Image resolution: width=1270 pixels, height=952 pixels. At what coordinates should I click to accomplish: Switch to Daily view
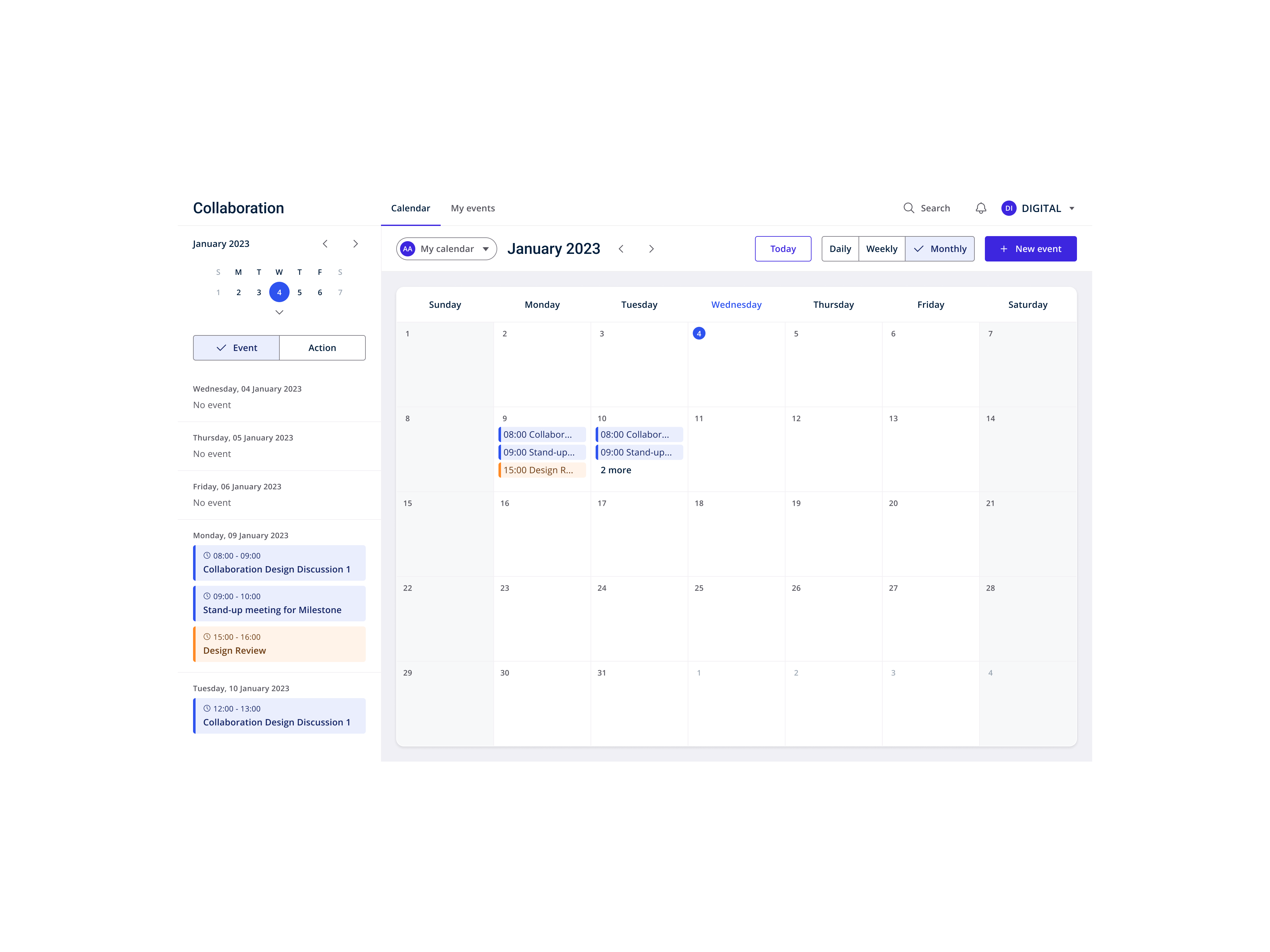coord(840,248)
